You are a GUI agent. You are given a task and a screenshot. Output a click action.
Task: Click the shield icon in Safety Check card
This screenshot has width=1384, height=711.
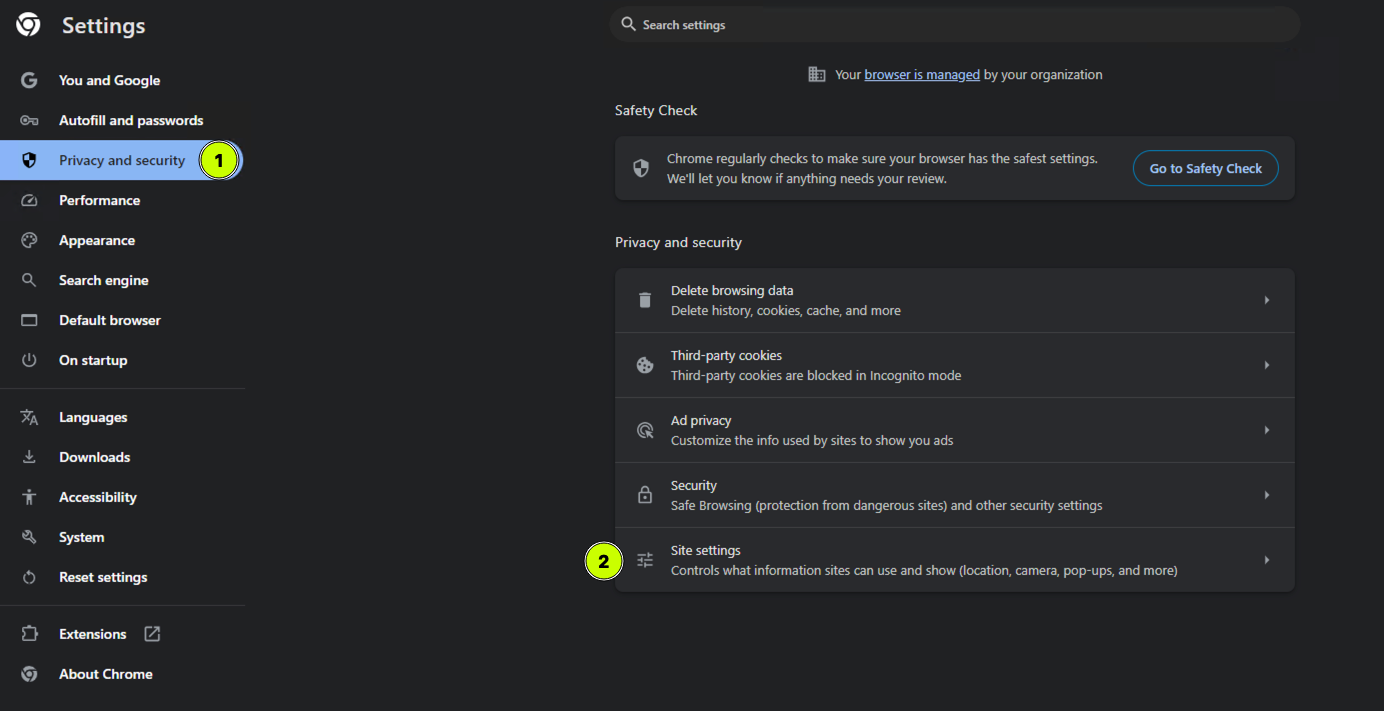pyautogui.click(x=641, y=168)
